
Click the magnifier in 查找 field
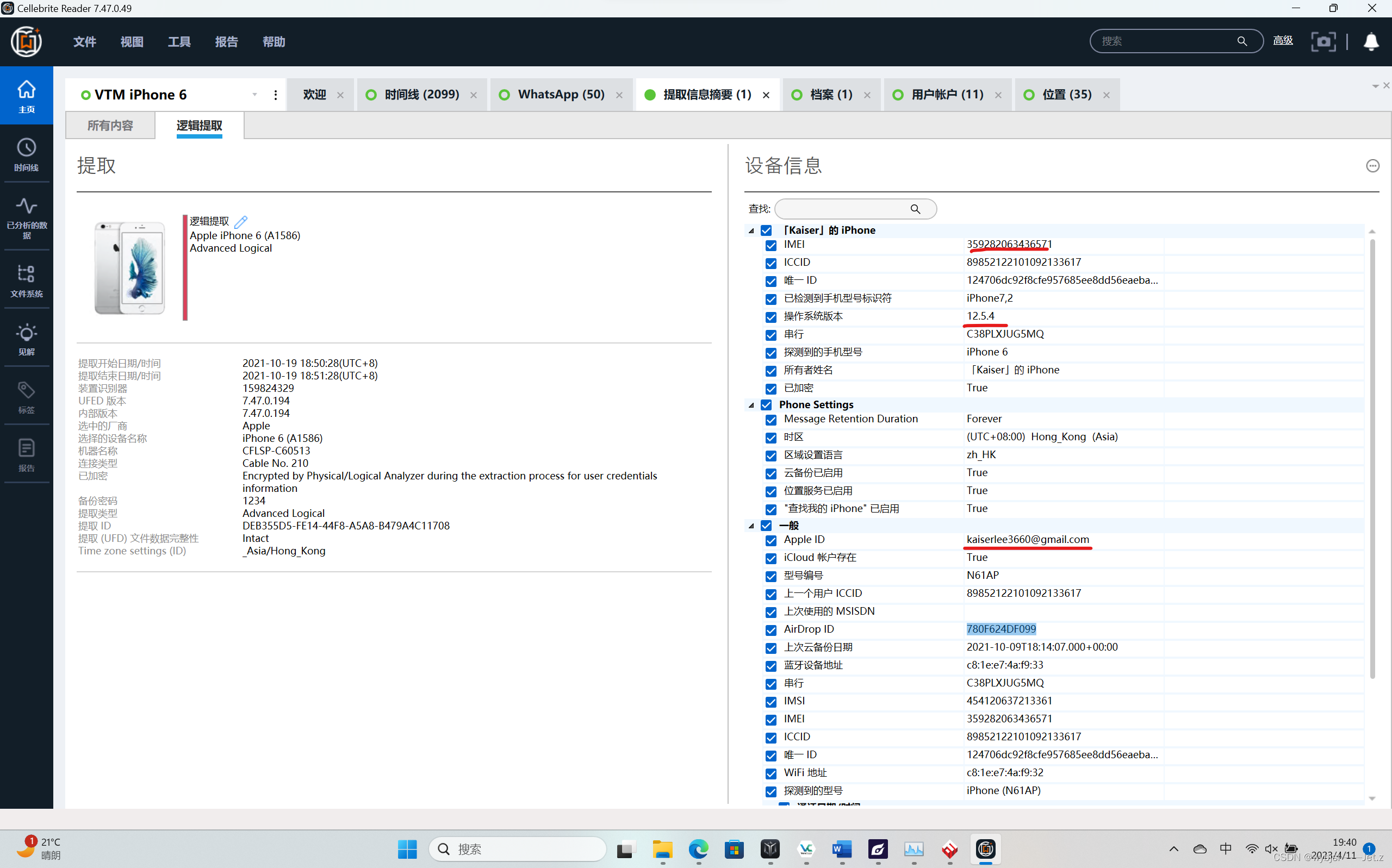coord(915,209)
